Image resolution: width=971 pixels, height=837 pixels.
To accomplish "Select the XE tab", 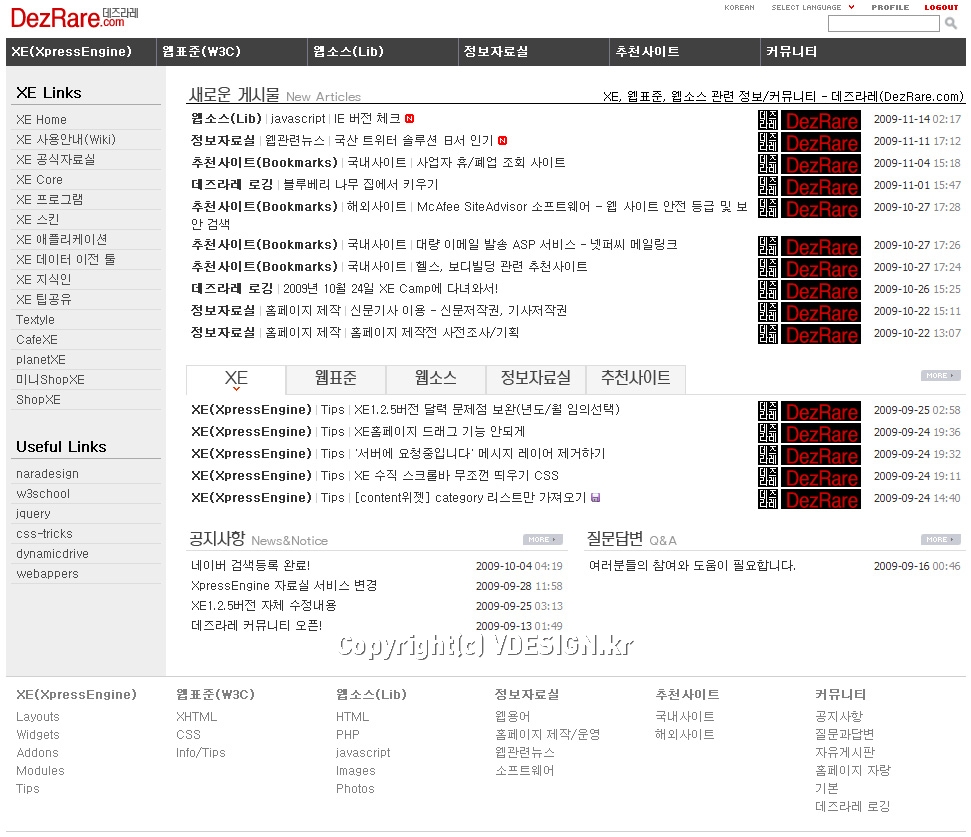I will point(236,379).
